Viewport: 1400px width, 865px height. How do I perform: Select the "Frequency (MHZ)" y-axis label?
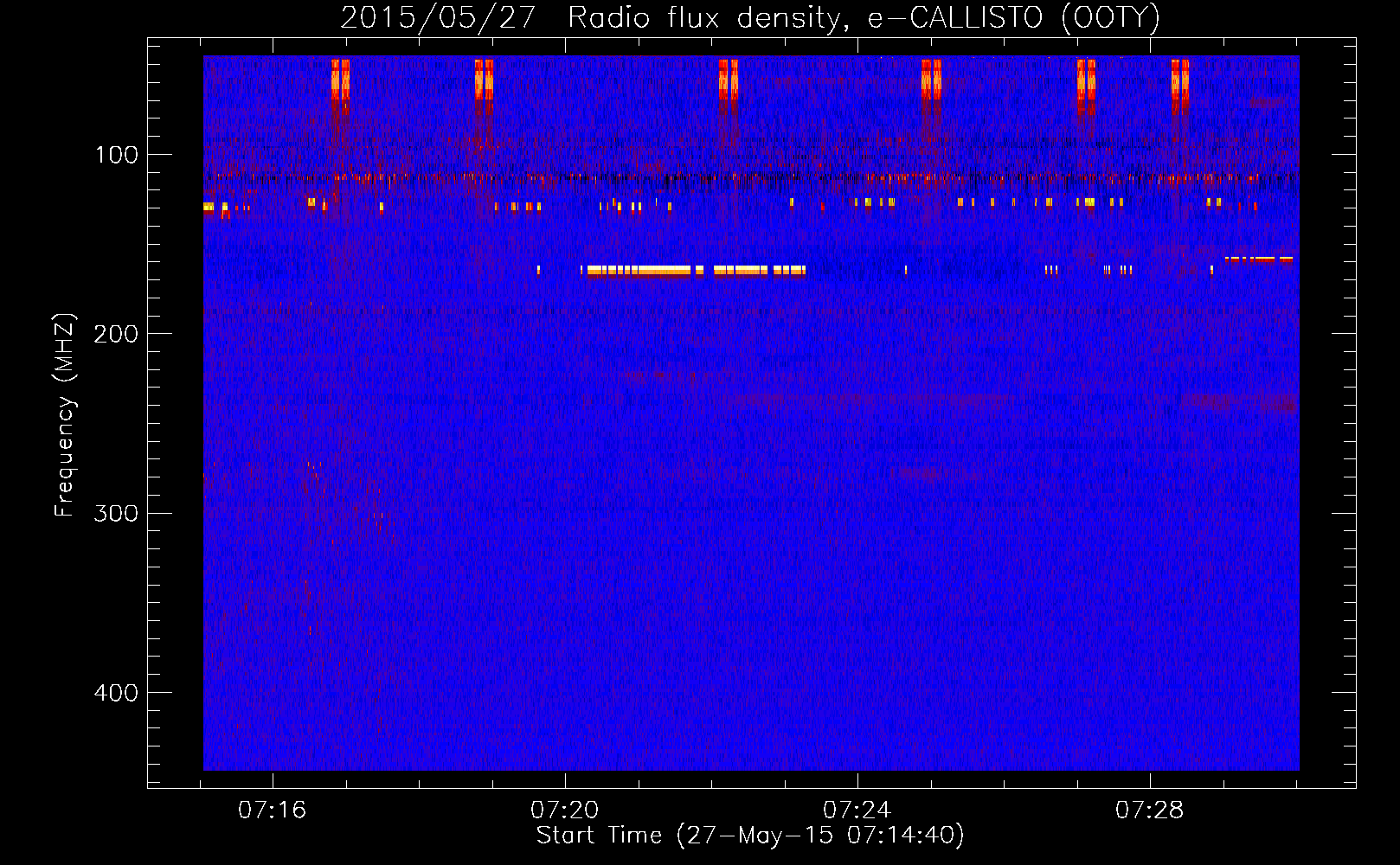point(65,415)
